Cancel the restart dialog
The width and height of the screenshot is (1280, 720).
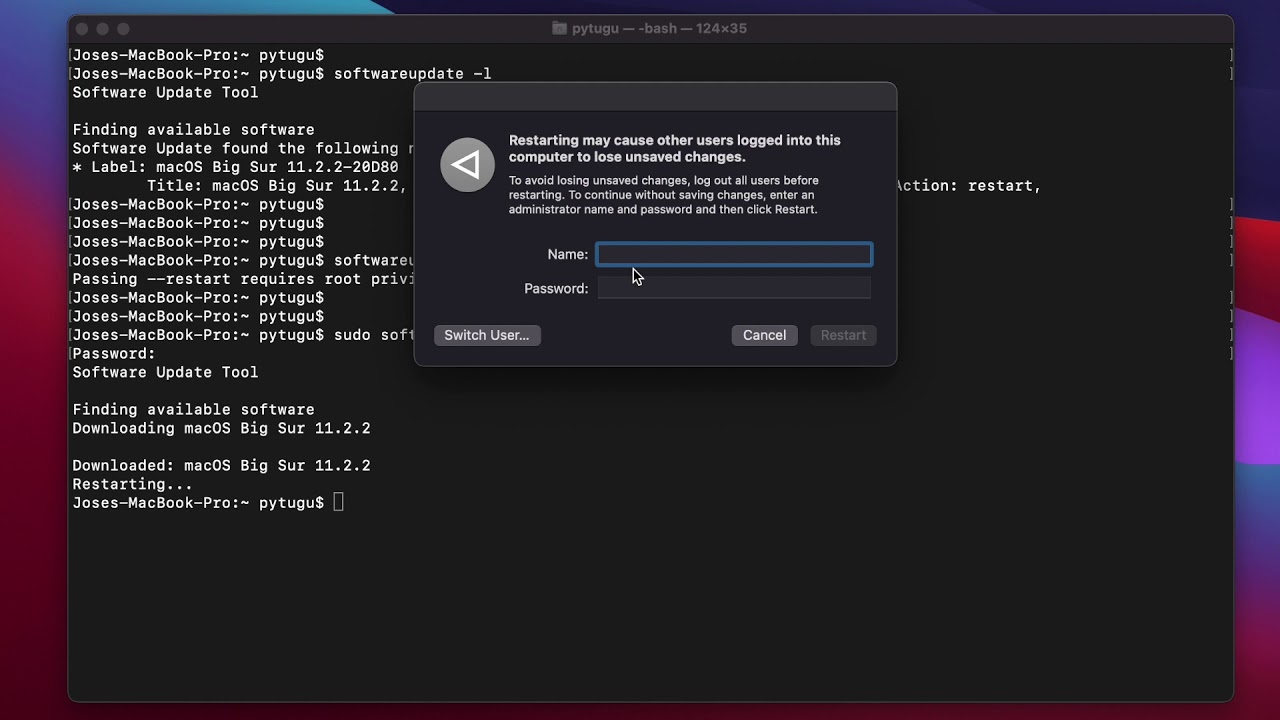point(764,335)
